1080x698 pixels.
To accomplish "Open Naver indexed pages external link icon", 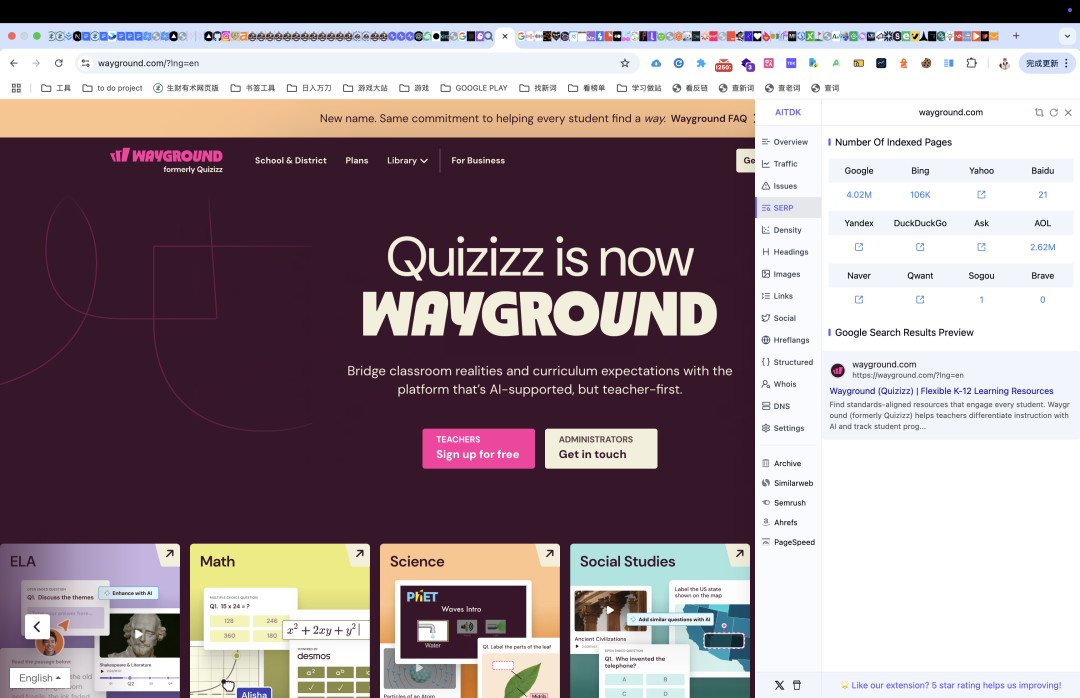I will tap(859, 300).
